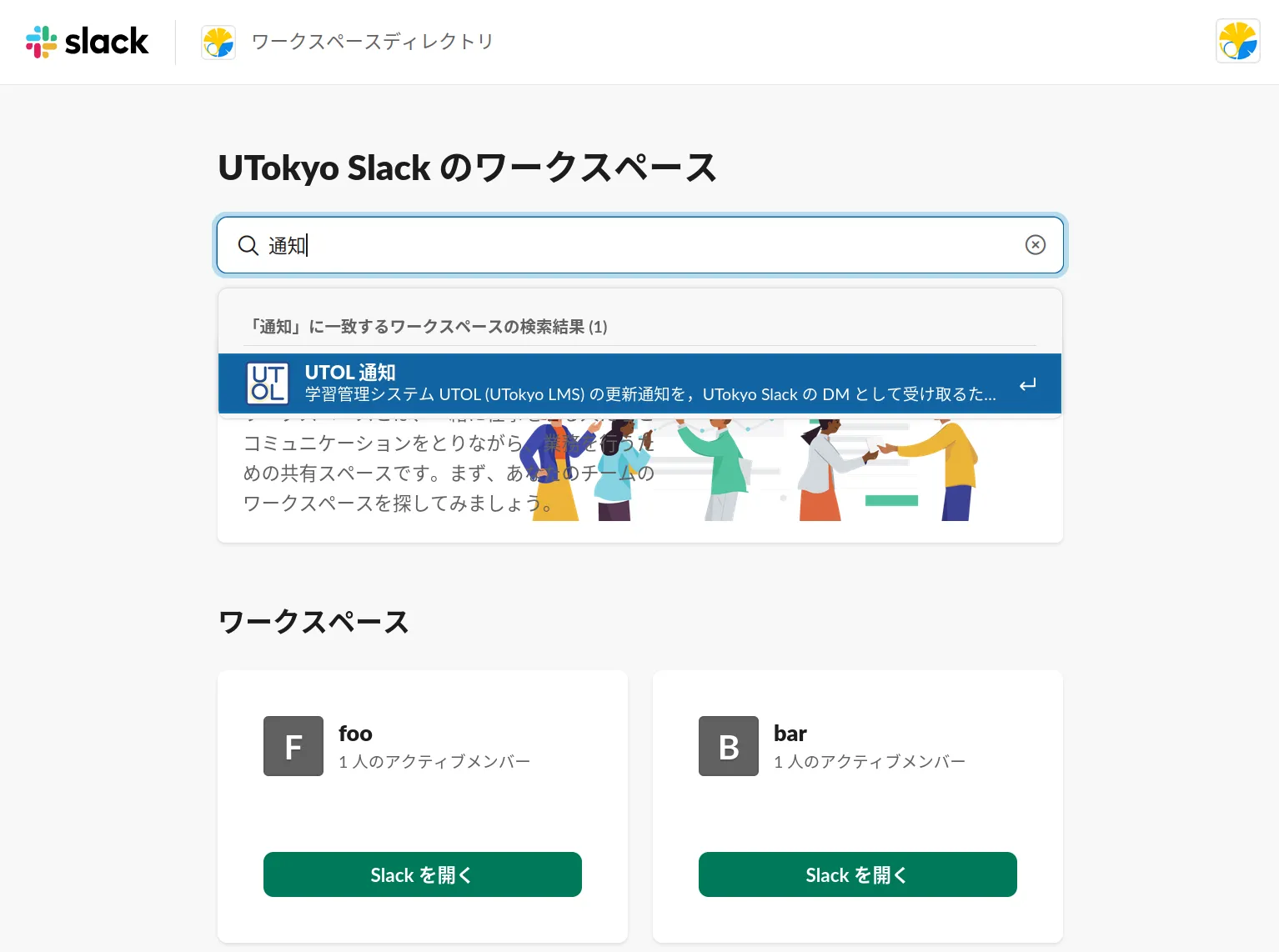Open Slack for the foo workspace
The image size is (1279, 952).
423,874
